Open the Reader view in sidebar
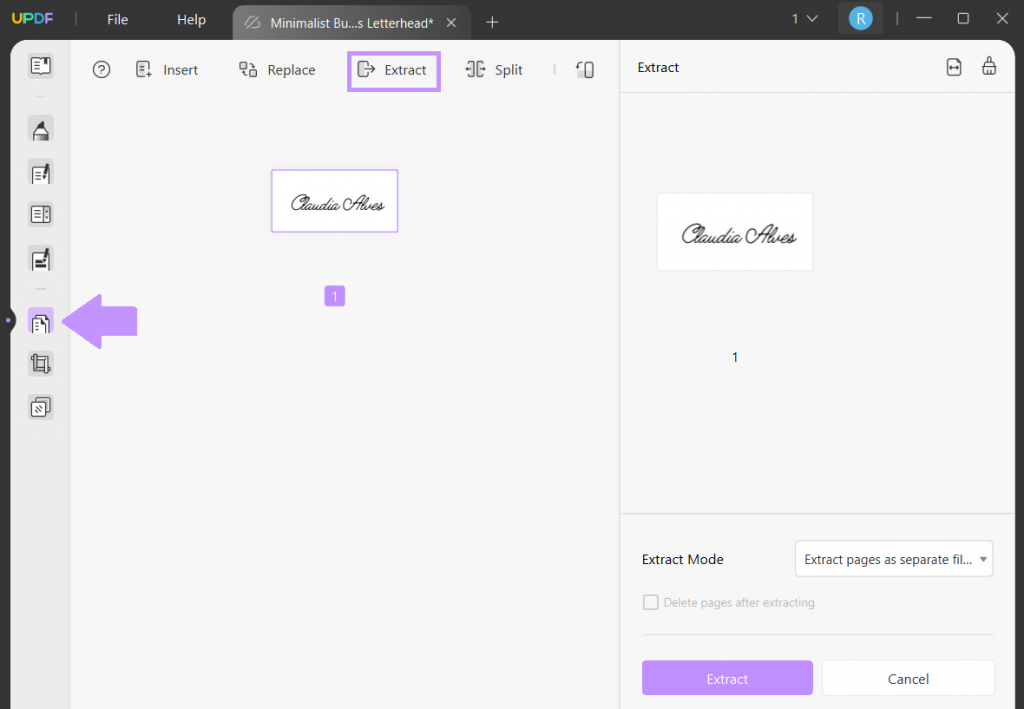 pos(40,65)
